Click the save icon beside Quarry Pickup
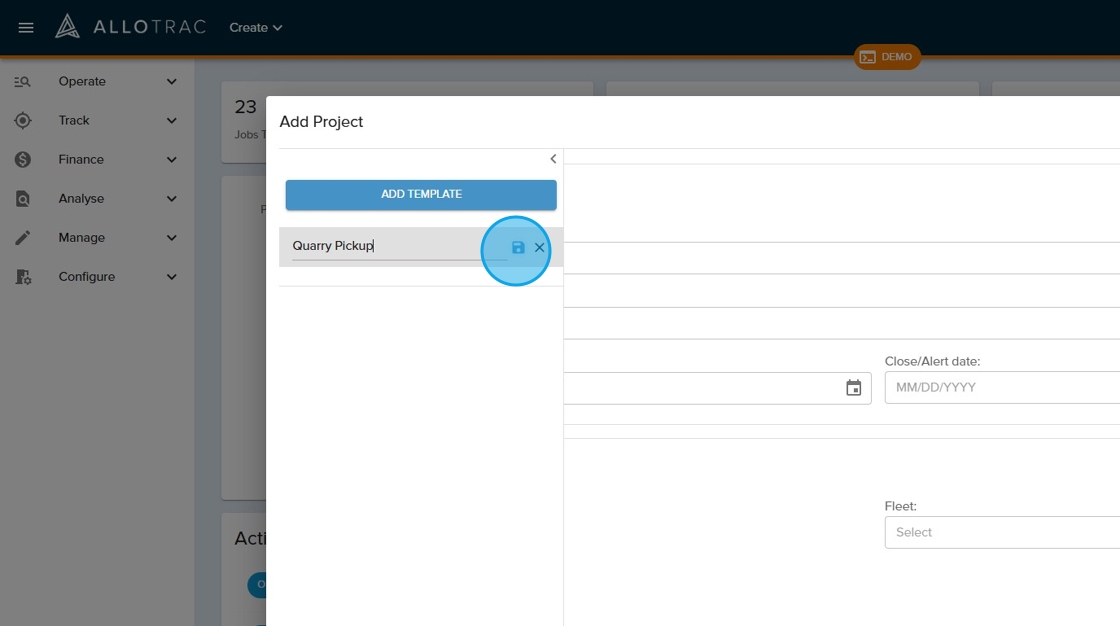Image resolution: width=1120 pixels, height=626 pixels. pos(518,247)
